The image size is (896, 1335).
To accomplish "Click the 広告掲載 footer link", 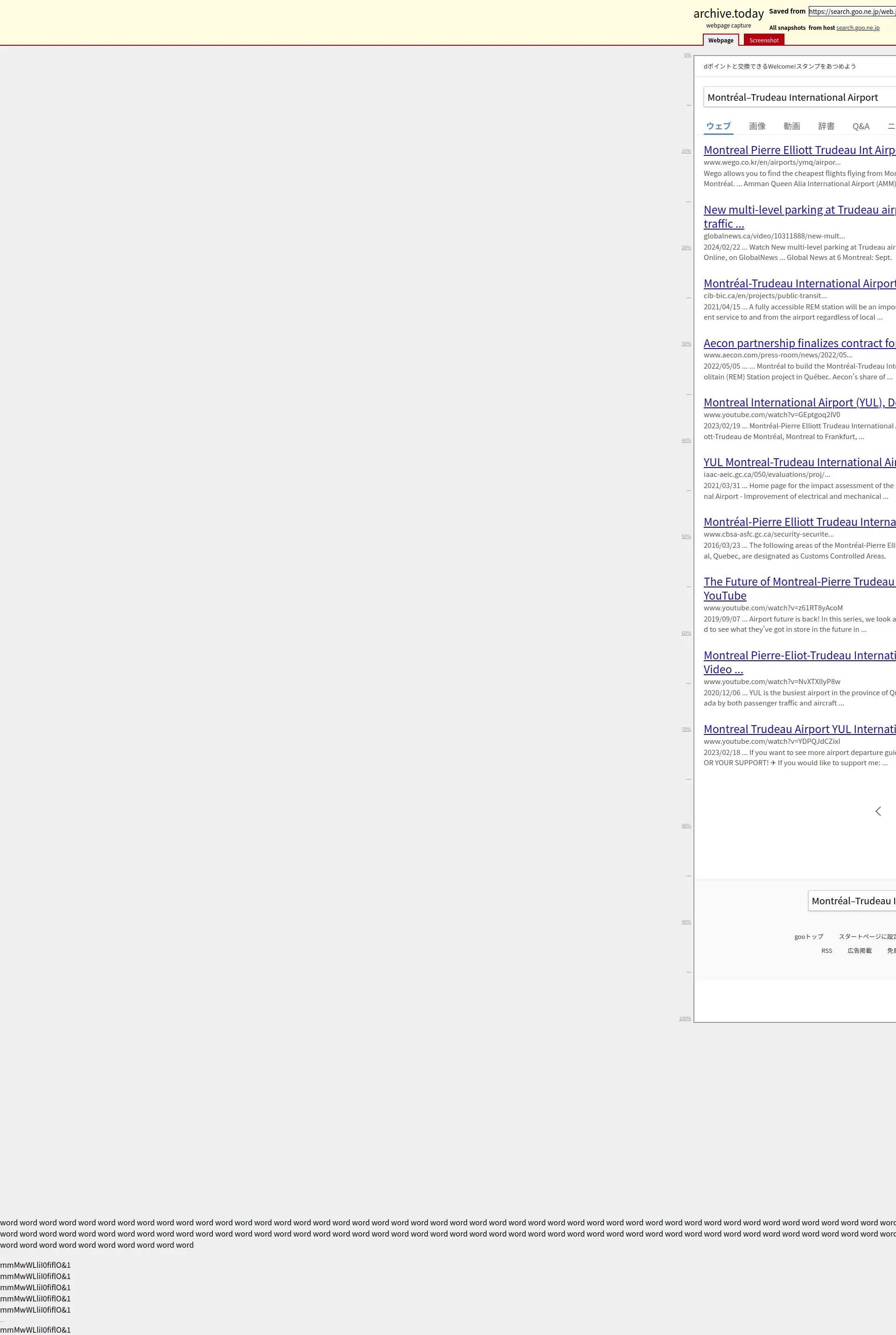I will tap(859, 951).
